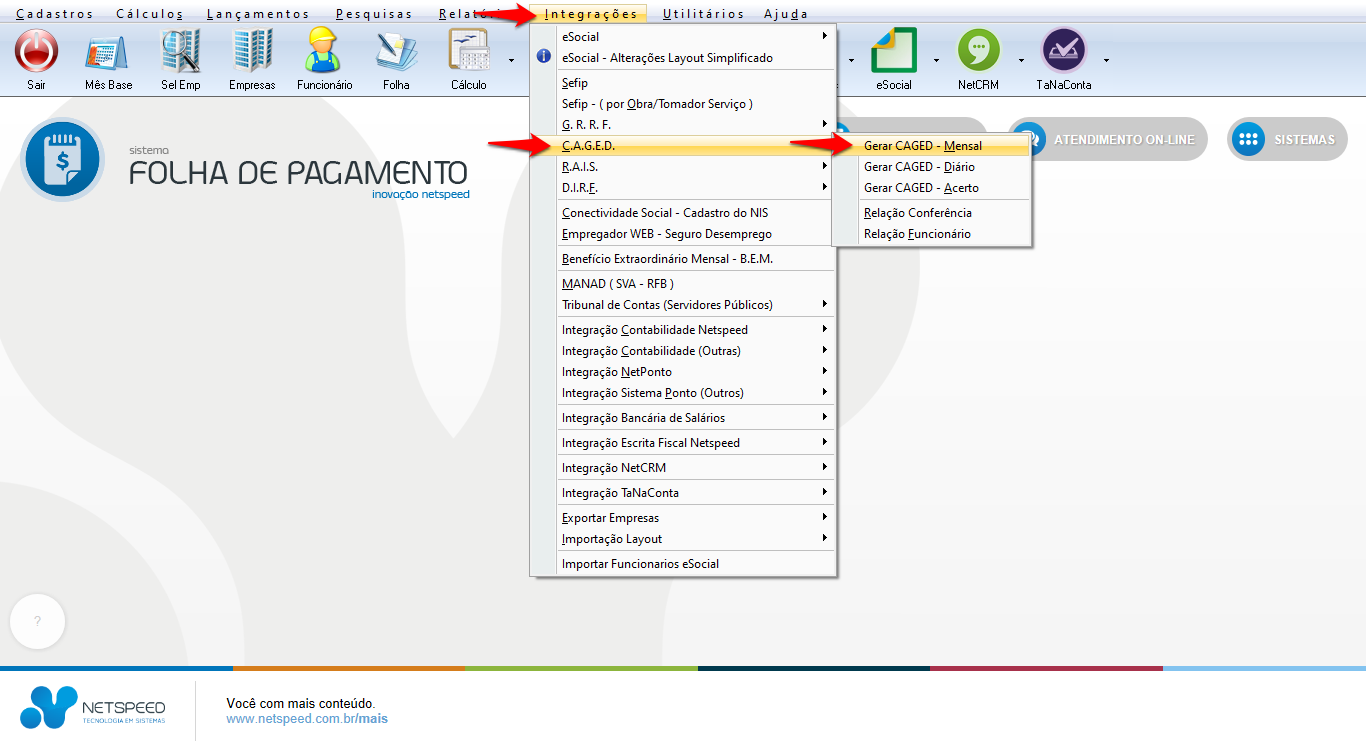This screenshot has height=747, width=1366.
Task: Click the Netspeed logo in footer
Action: point(92,707)
